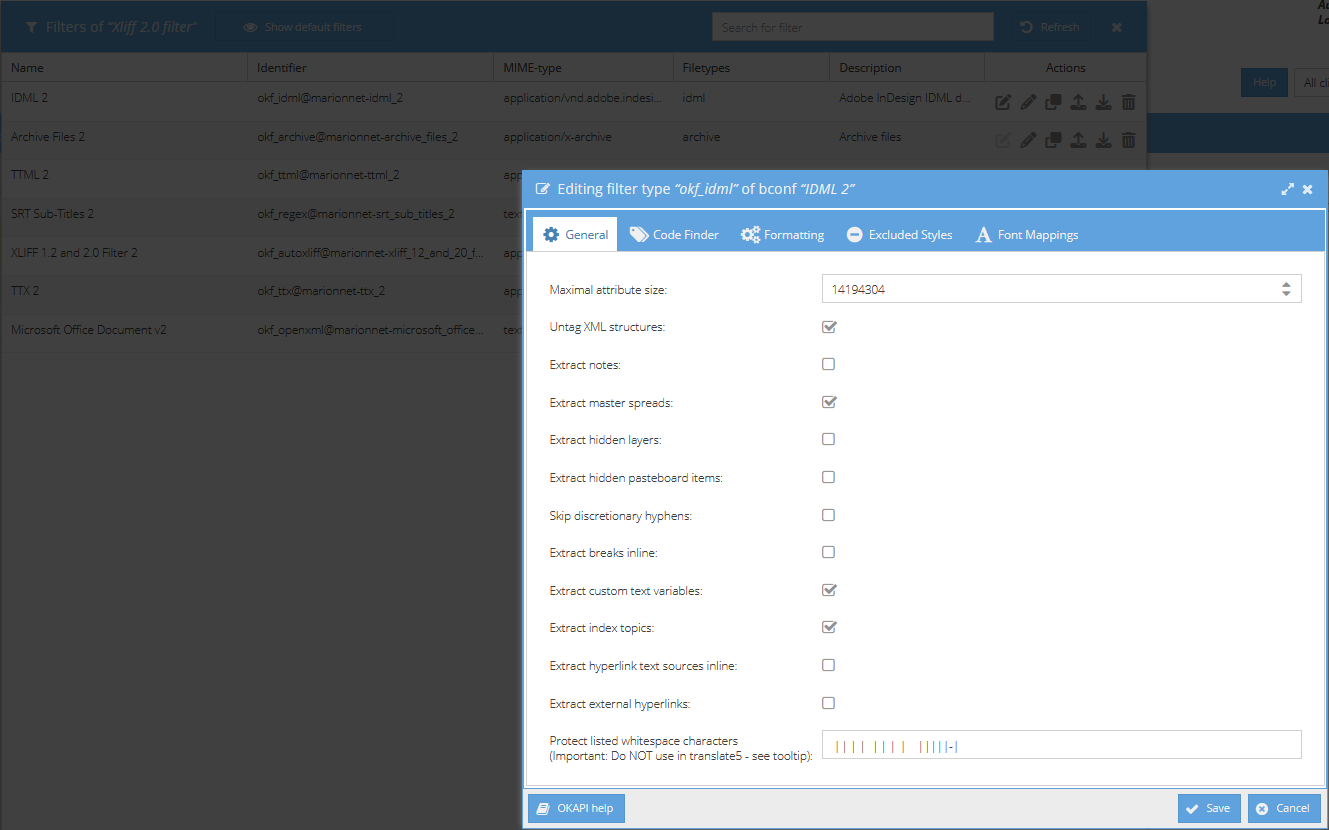Viewport: 1329px width, 830px height.
Task: Decrease Maximal attribute size with down arrow
Action: tap(1286, 294)
